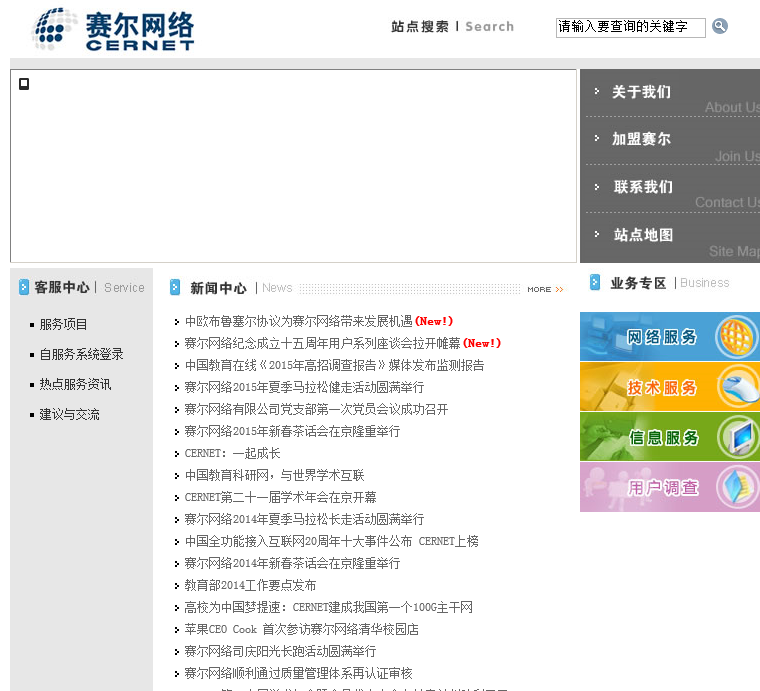The width and height of the screenshot is (760, 691).
Task: Click the broken image placeholder in the banner
Action: pyautogui.click(x=24, y=84)
